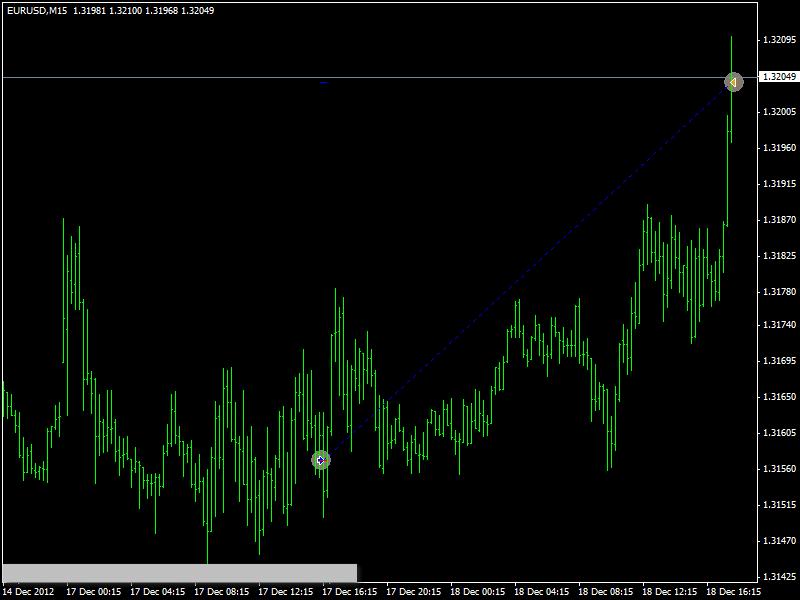This screenshot has height=600, width=800.
Task: Click the 1.31515 price scale label
Action: [779, 505]
